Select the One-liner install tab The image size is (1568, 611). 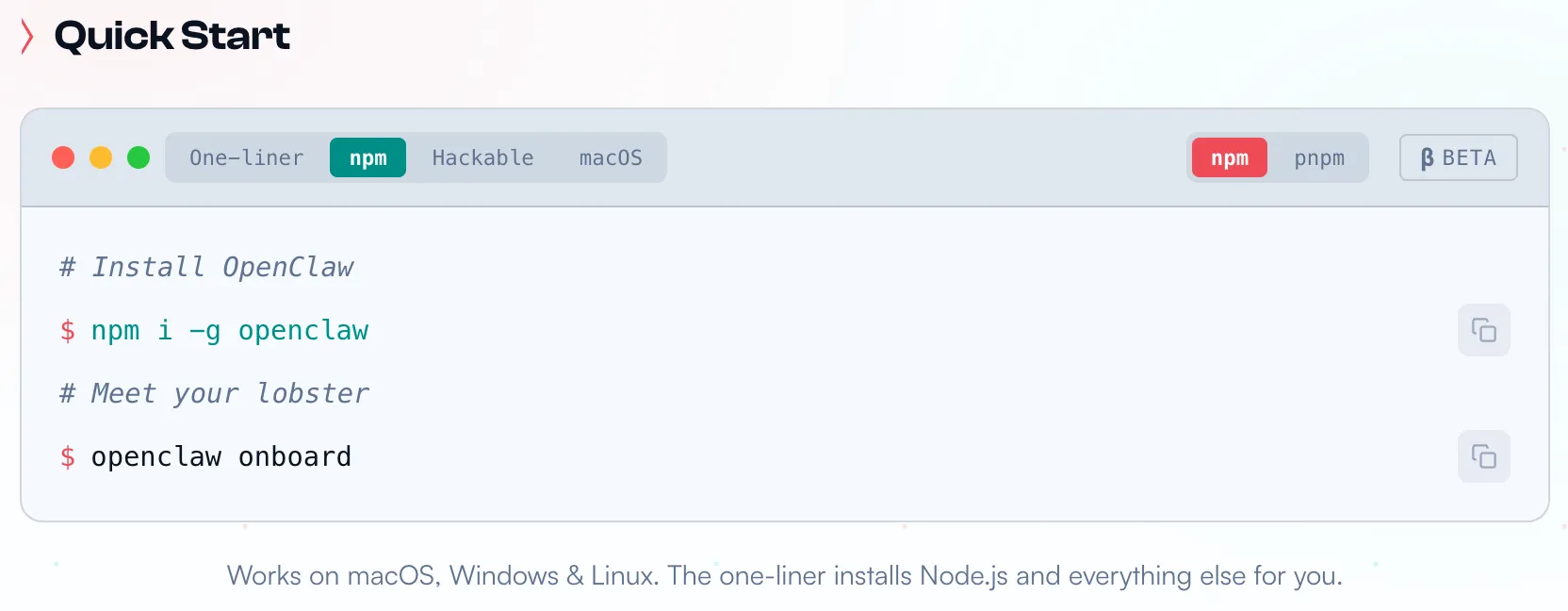pos(246,157)
